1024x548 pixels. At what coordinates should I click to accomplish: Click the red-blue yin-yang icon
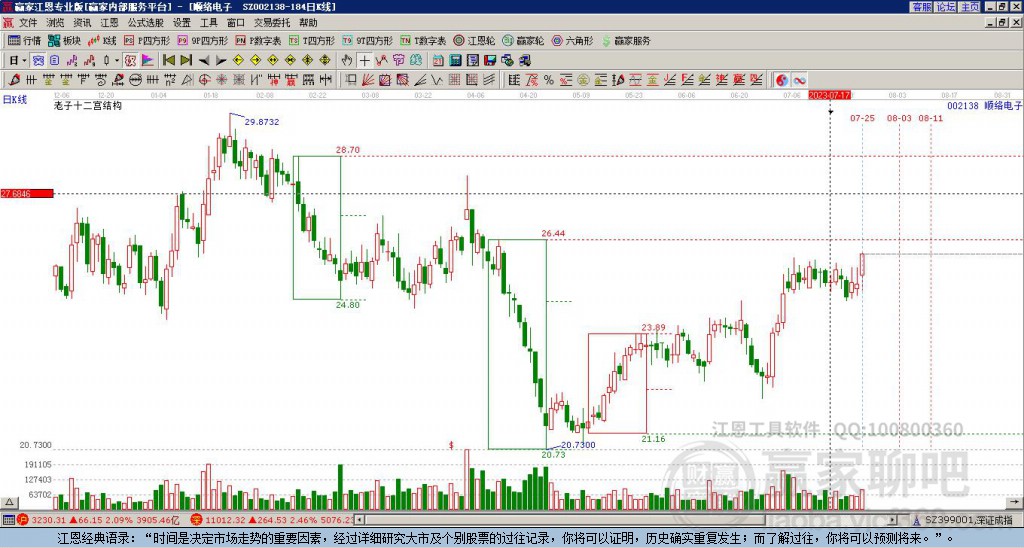(x=782, y=80)
